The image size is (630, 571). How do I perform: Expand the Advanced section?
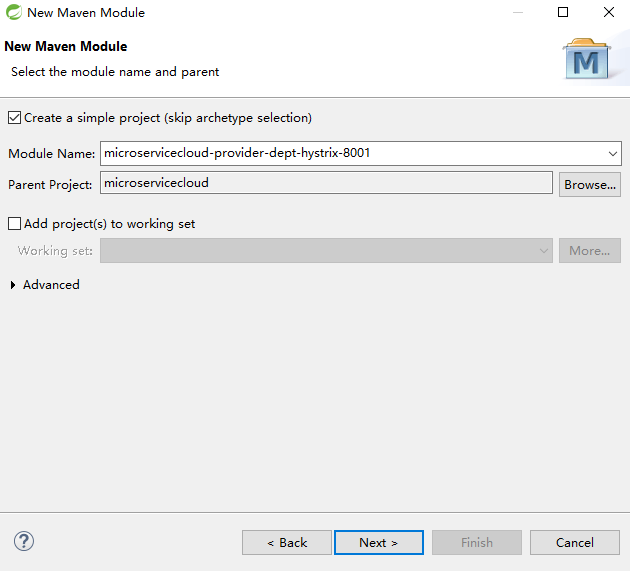pos(13,285)
